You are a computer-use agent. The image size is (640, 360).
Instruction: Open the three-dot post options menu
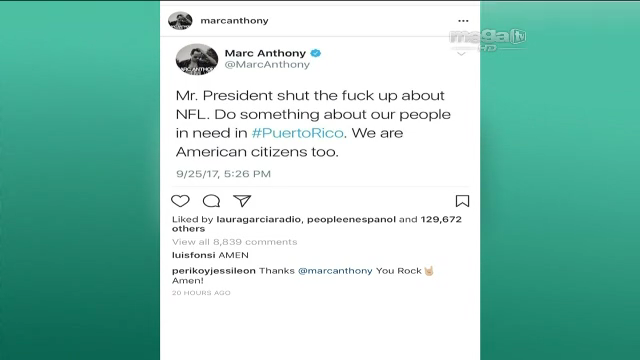click(x=463, y=21)
